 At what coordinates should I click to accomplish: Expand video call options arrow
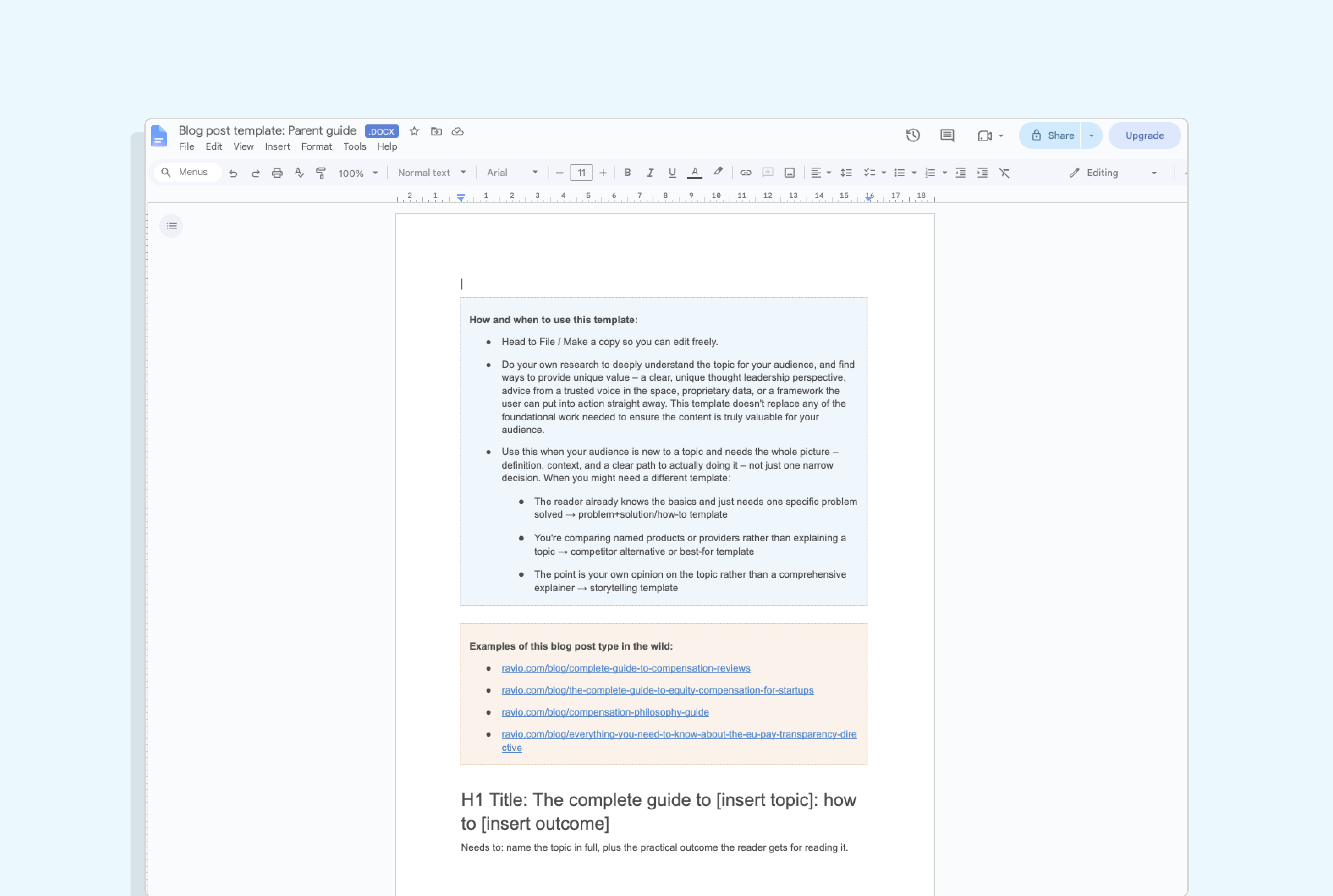click(x=1001, y=136)
